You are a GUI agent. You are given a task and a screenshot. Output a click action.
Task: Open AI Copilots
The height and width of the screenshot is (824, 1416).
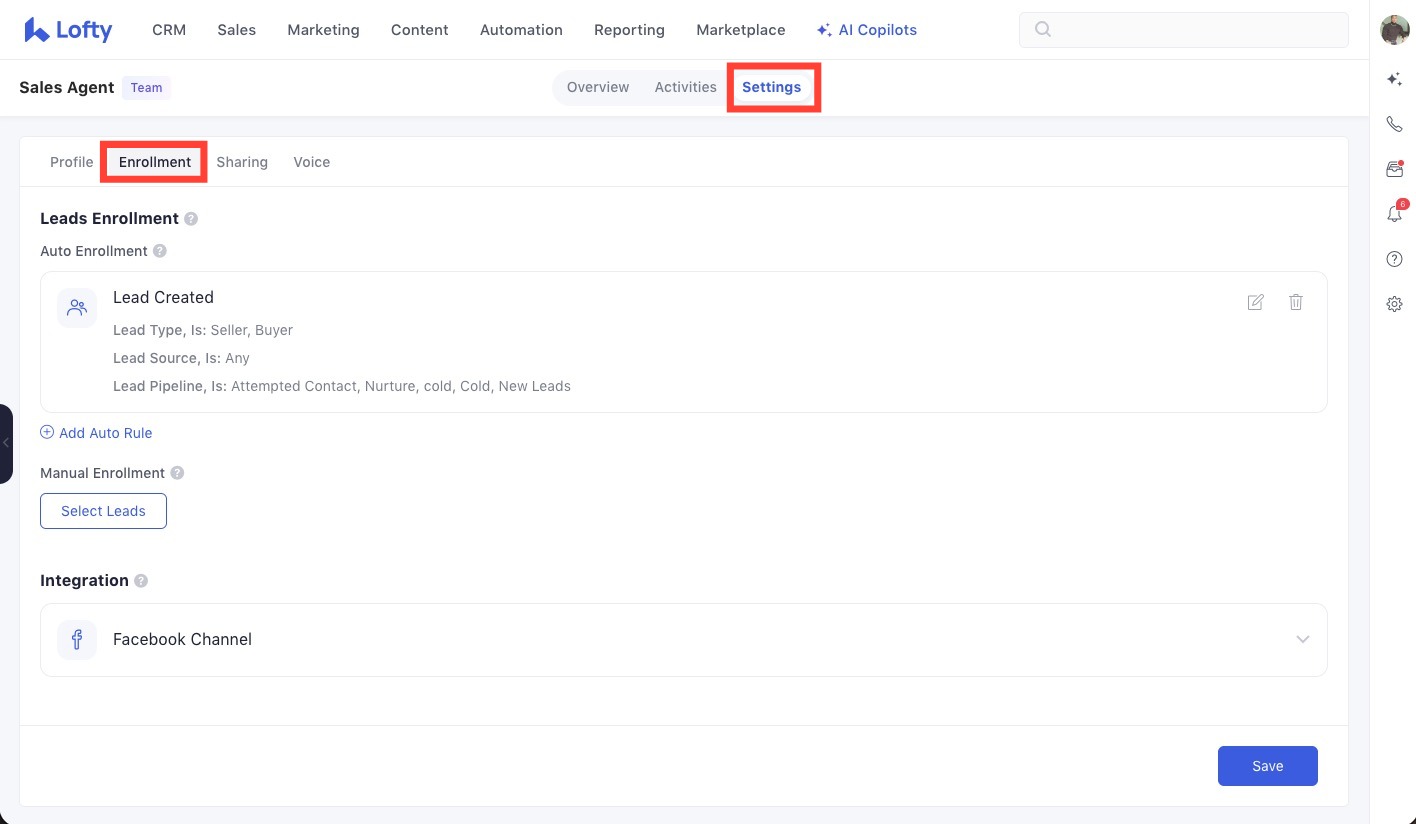pos(867,30)
